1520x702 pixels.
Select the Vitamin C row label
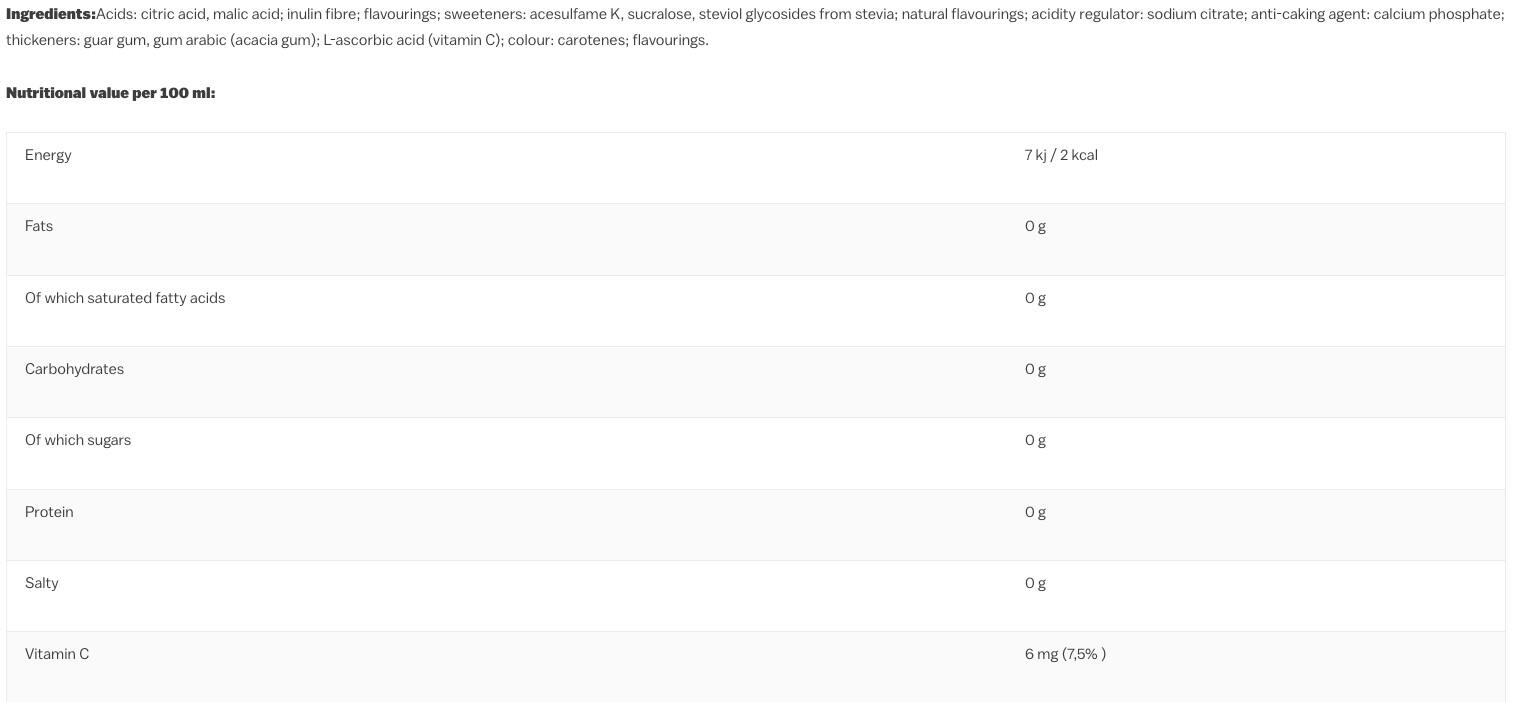pyautogui.click(x=57, y=654)
